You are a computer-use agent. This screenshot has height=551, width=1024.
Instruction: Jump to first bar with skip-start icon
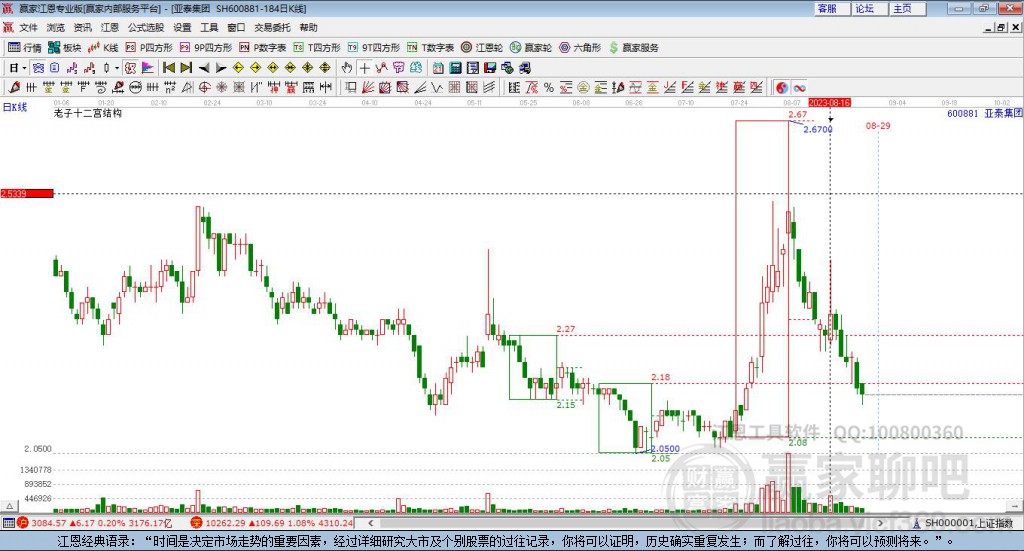(x=168, y=68)
